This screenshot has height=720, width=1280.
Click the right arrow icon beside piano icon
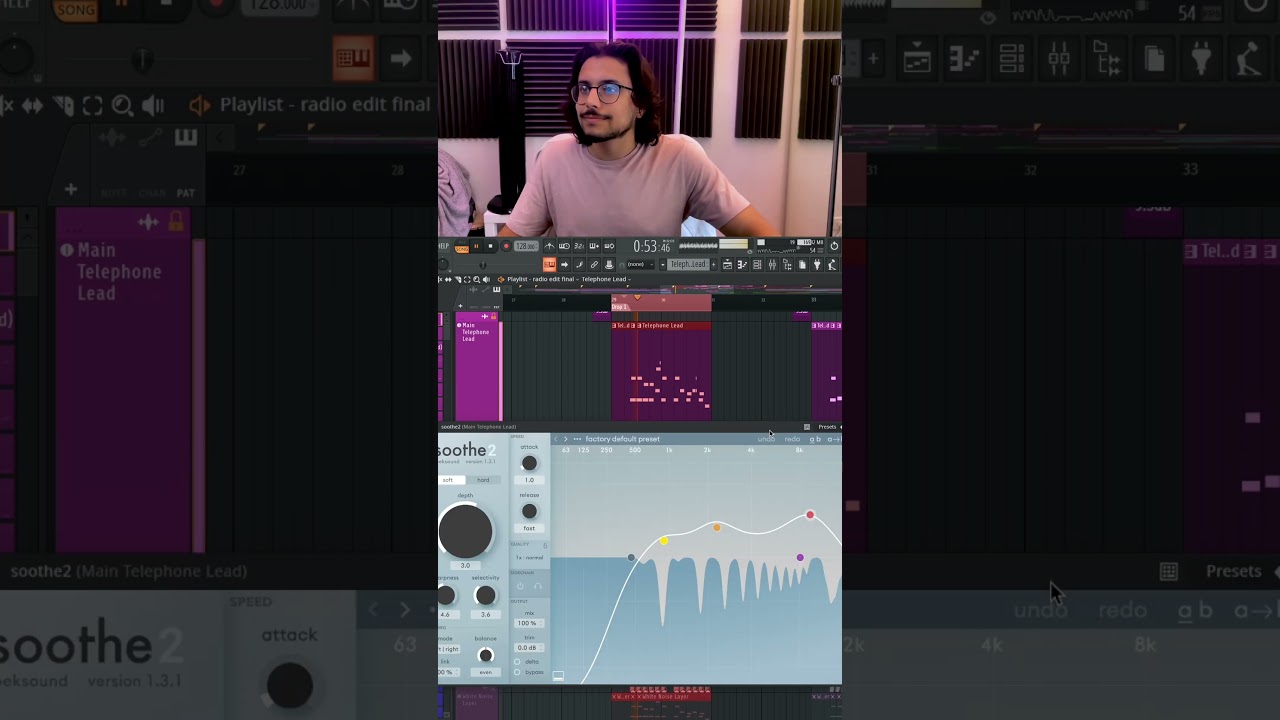[564, 265]
